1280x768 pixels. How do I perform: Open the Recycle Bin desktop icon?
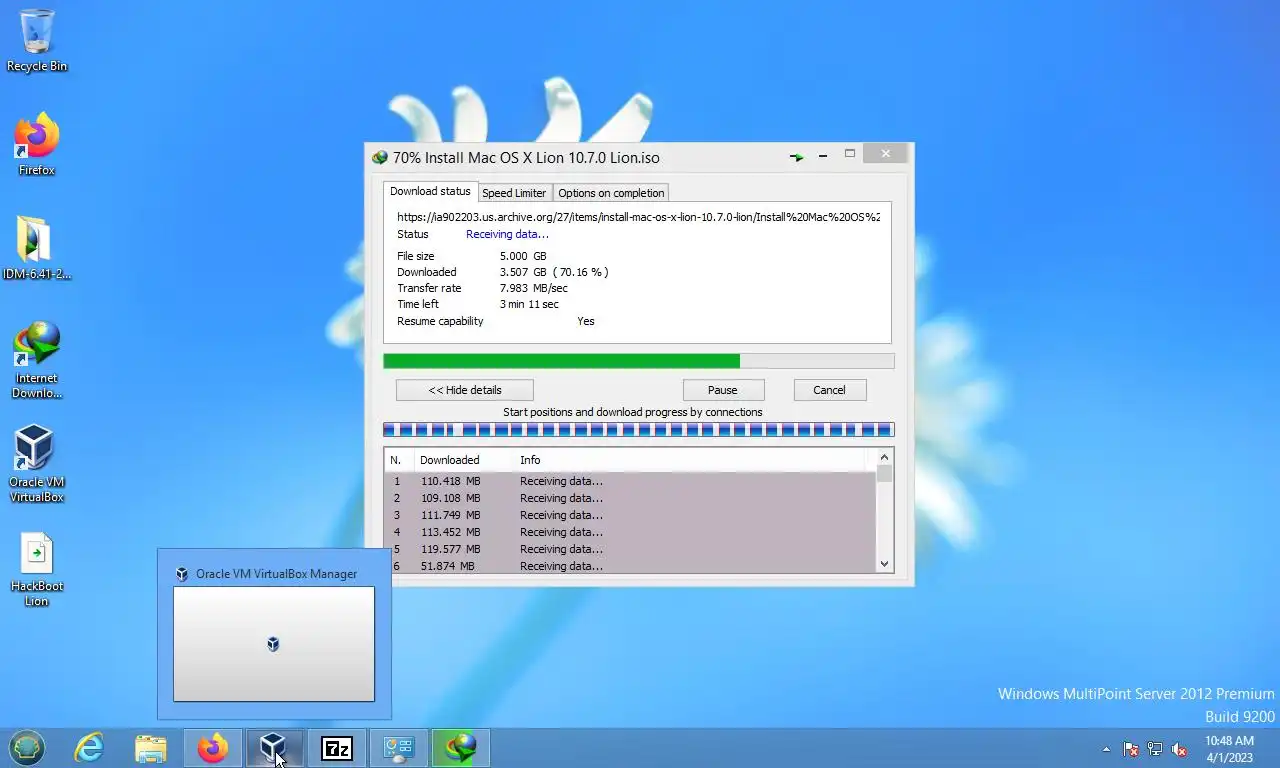[x=37, y=40]
